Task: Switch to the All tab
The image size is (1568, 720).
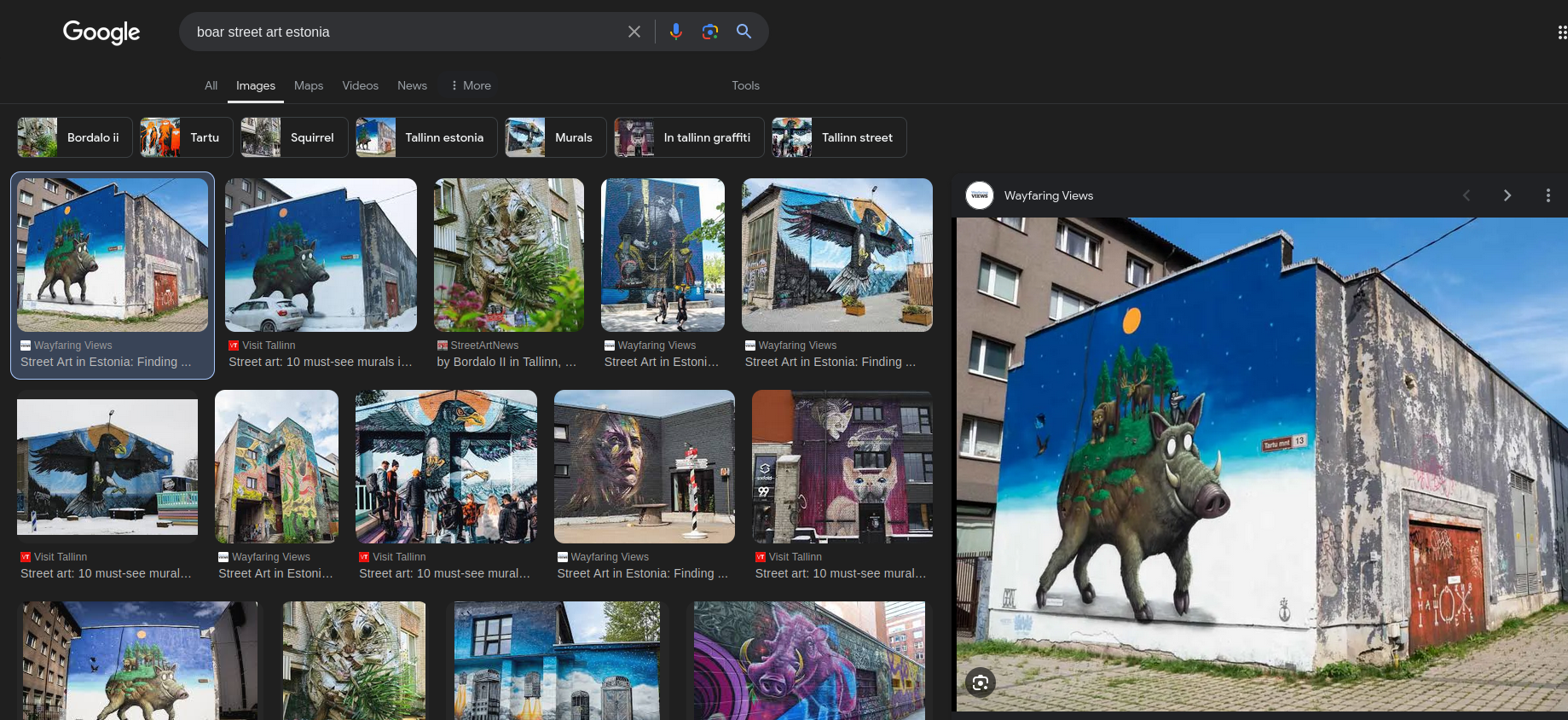Action: coord(211,85)
